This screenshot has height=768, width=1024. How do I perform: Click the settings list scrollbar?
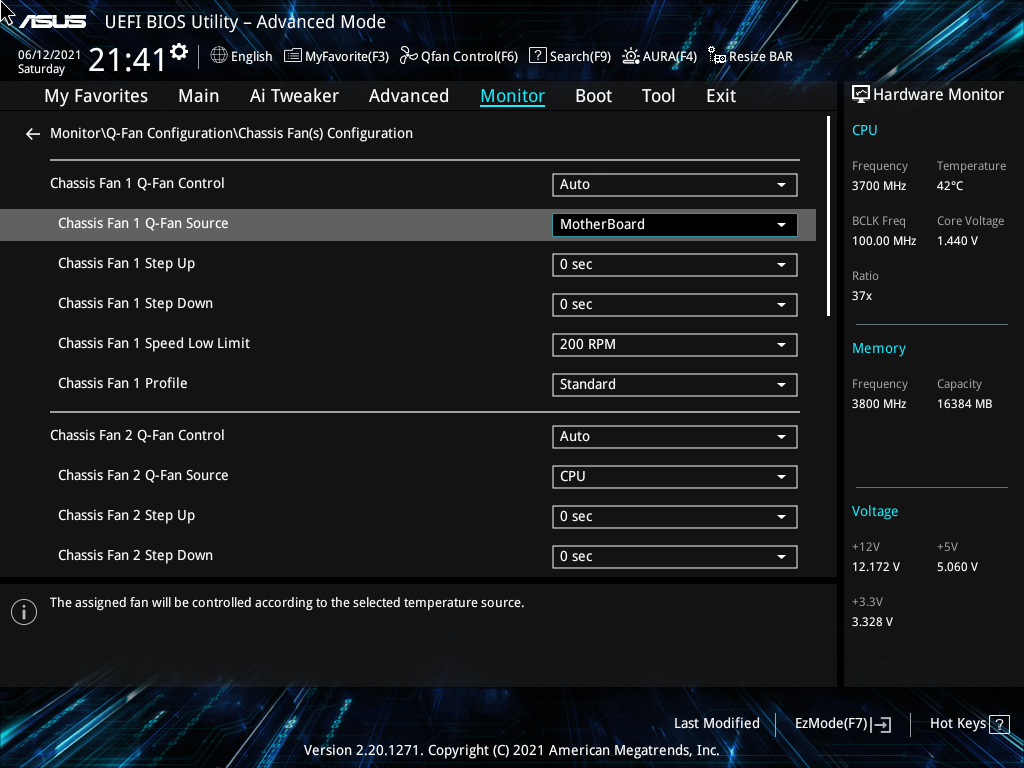(829, 216)
